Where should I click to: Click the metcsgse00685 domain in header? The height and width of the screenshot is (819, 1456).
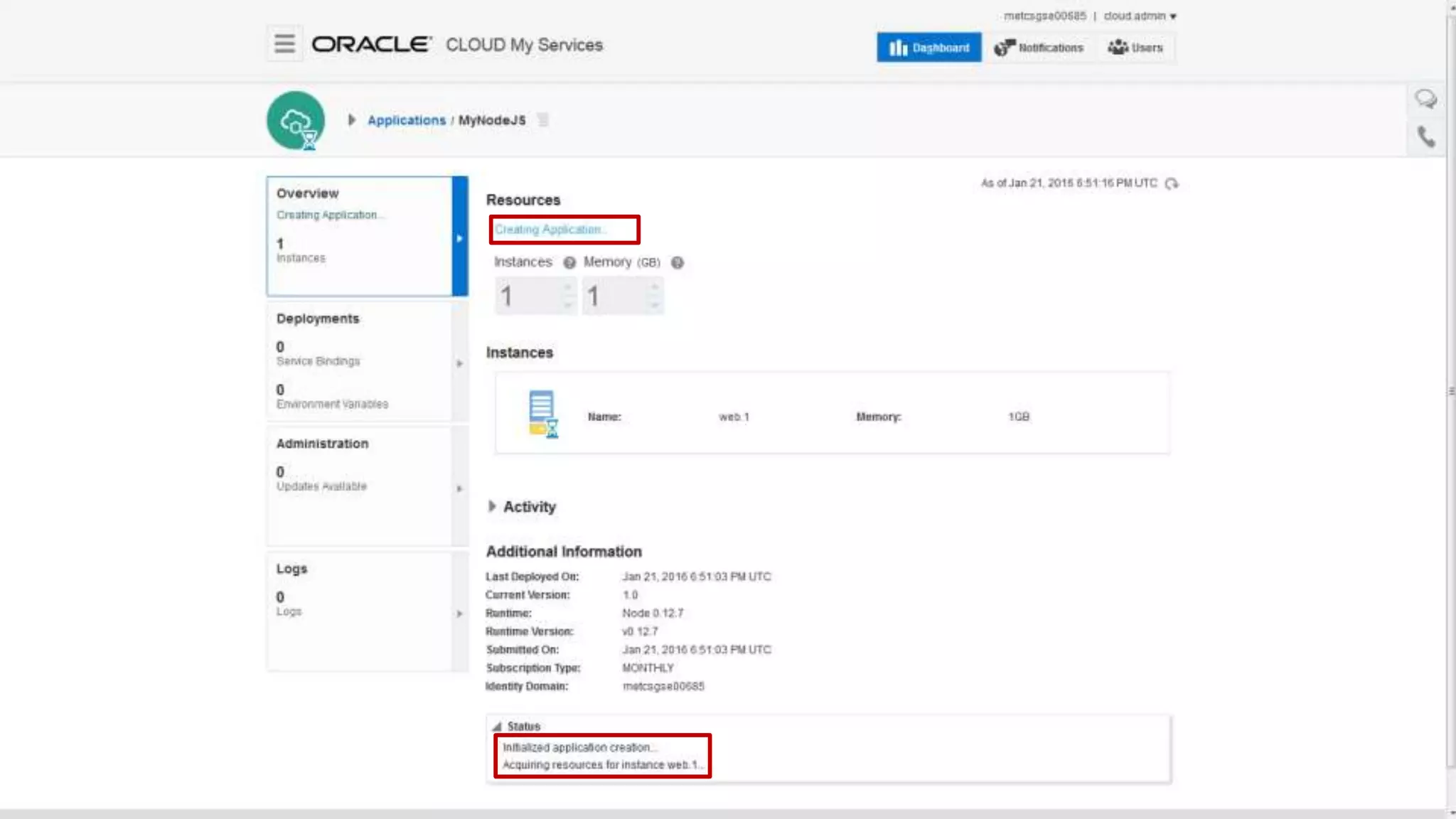click(x=1044, y=16)
